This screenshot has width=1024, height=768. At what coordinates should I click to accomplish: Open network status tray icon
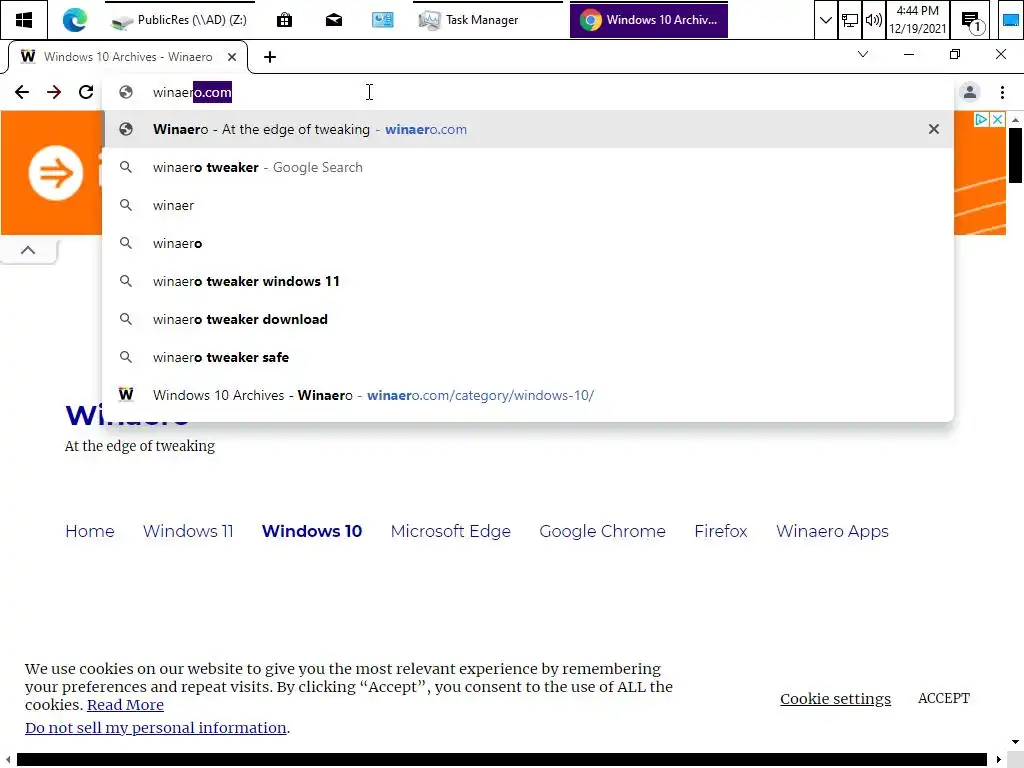point(850,20)
